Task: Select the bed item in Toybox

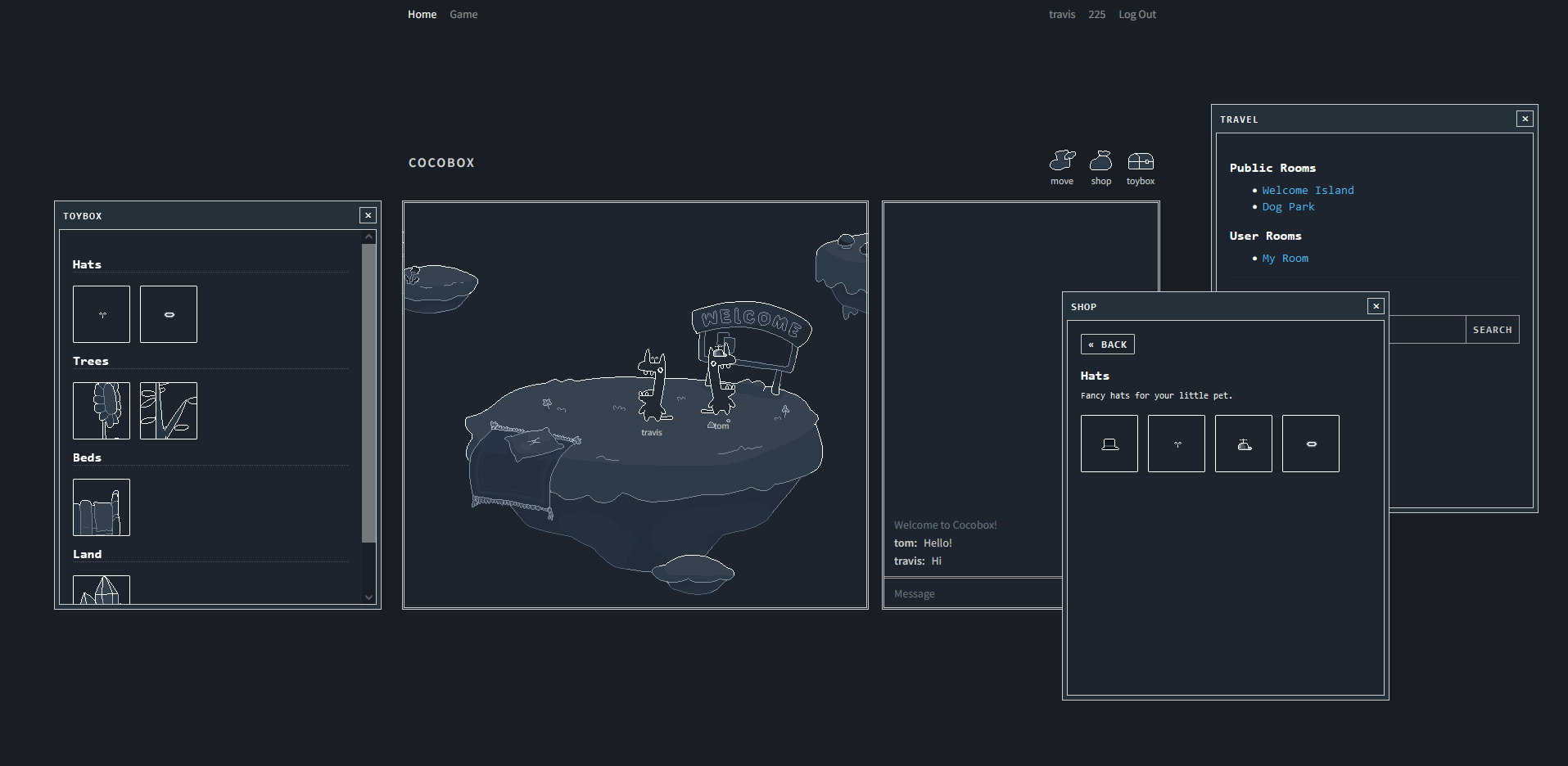Action: (102, 507)
